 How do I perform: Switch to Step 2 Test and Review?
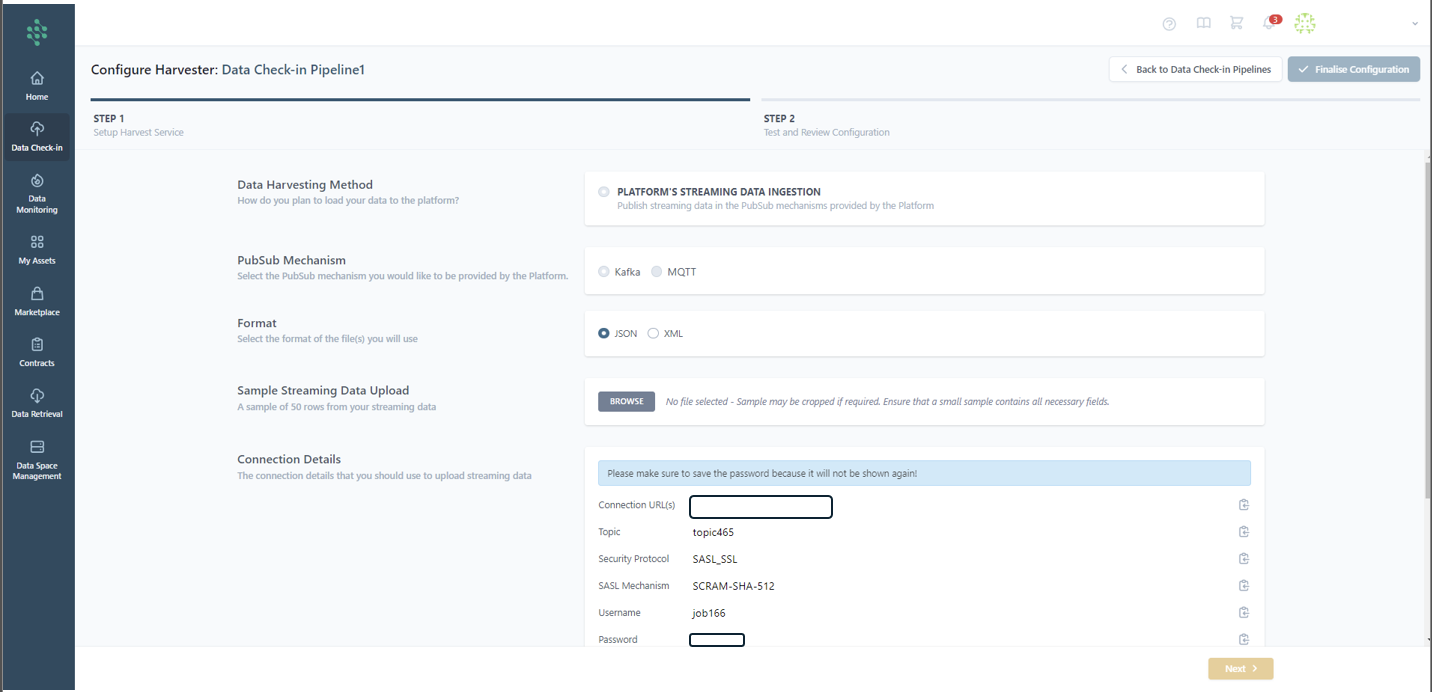click(826, 125)
